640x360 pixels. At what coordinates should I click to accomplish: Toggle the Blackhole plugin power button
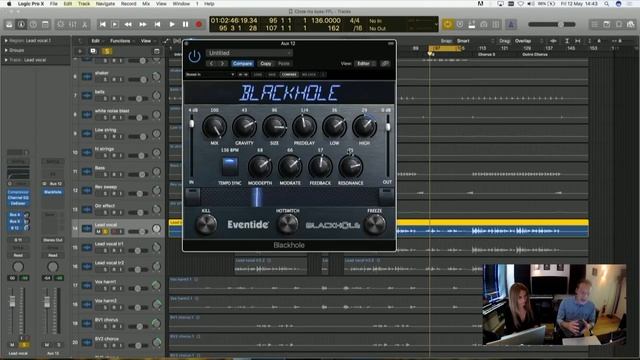pyautogui.click(x=194, y=56)
